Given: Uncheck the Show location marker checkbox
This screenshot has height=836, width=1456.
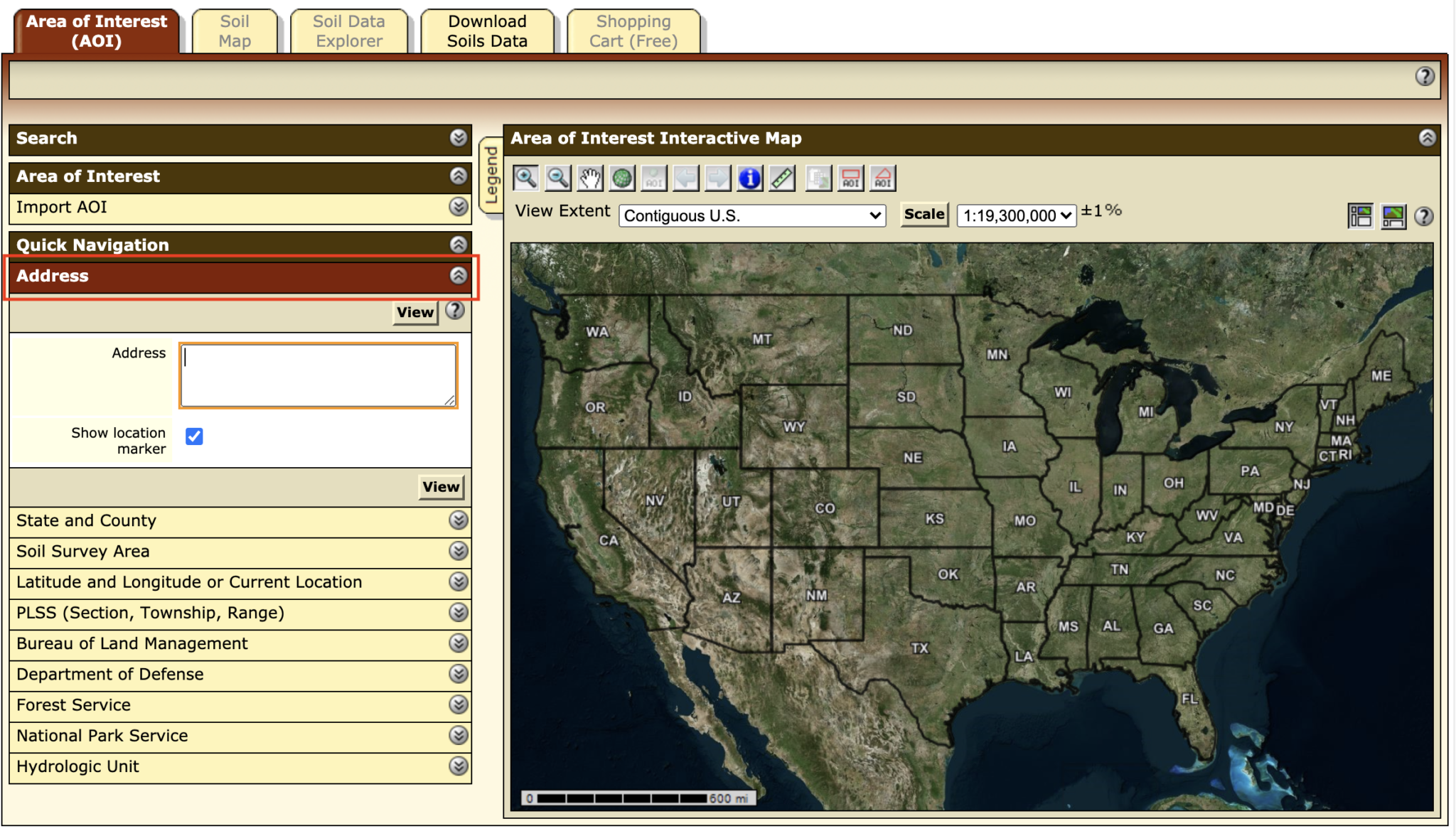Looking at the screenshot, I should pyautogui.click(x=194, y=436).
